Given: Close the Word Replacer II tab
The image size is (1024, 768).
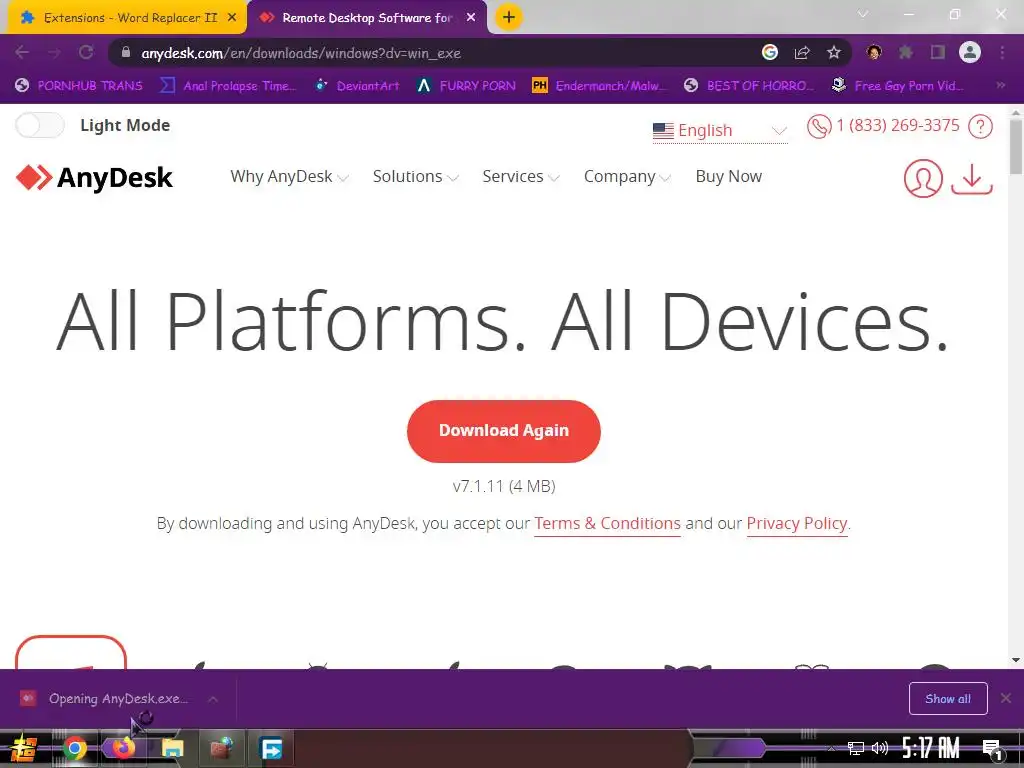Looking at the screenshot, I should point(232,18).
